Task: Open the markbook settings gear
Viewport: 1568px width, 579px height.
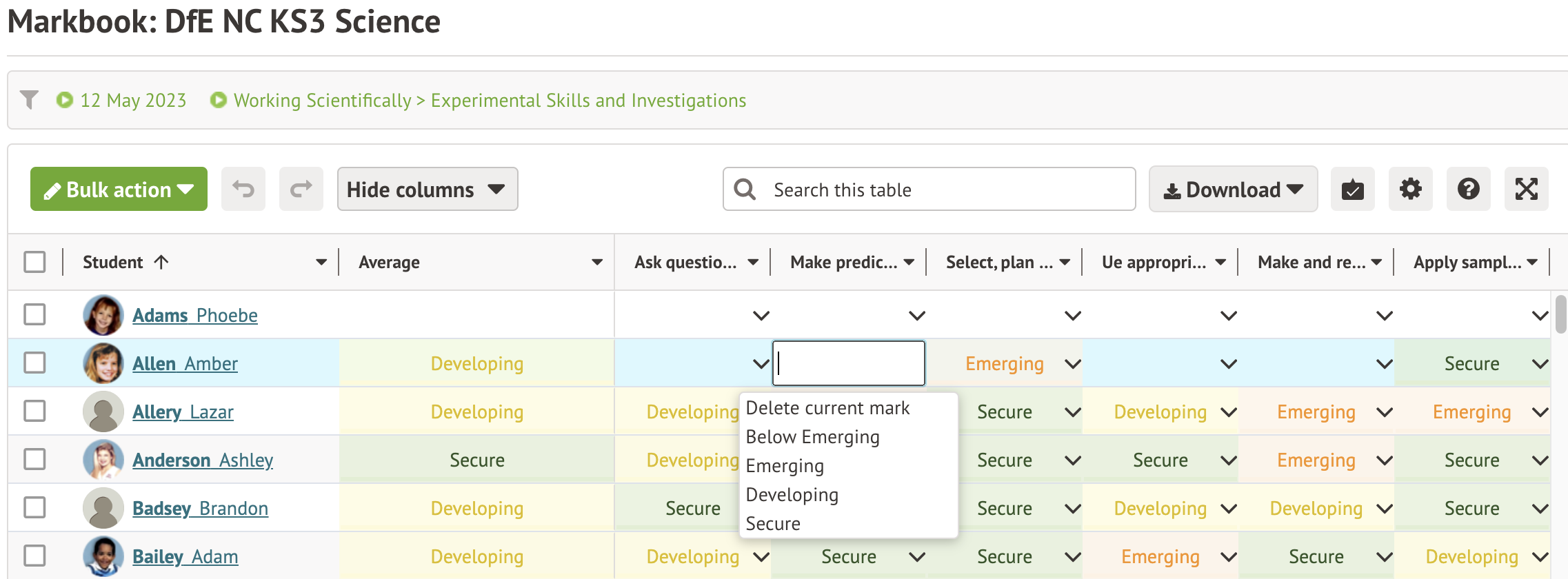Action: (1410, 189)
